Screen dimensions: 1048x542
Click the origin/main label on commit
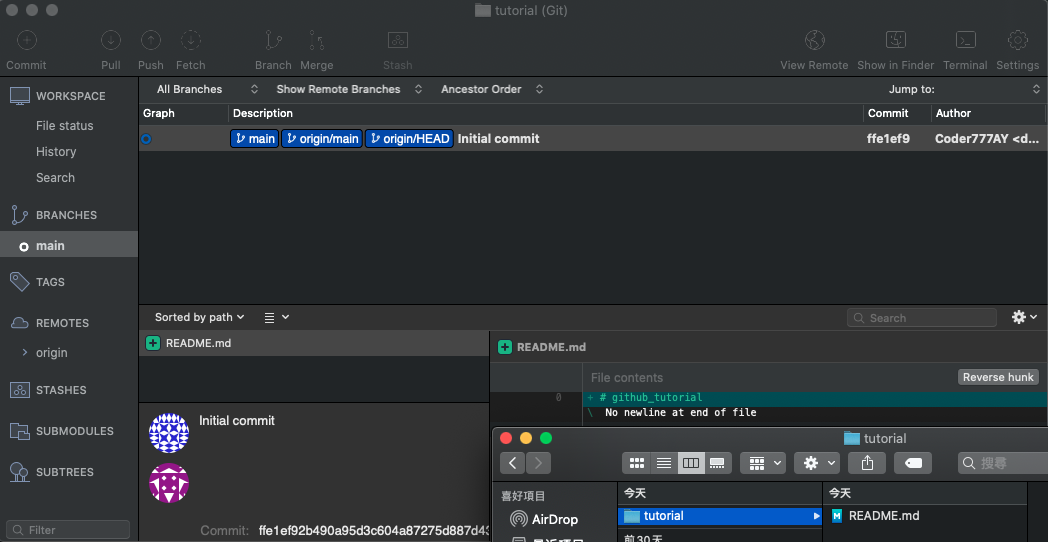321,139
